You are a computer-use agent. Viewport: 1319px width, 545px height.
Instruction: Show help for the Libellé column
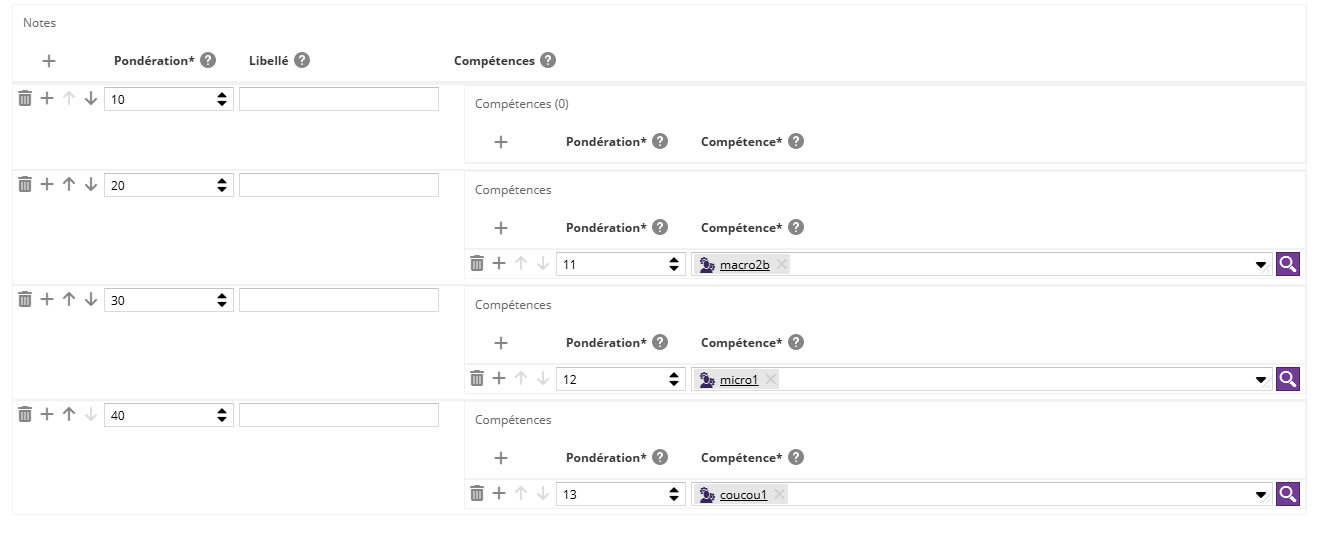302,60
